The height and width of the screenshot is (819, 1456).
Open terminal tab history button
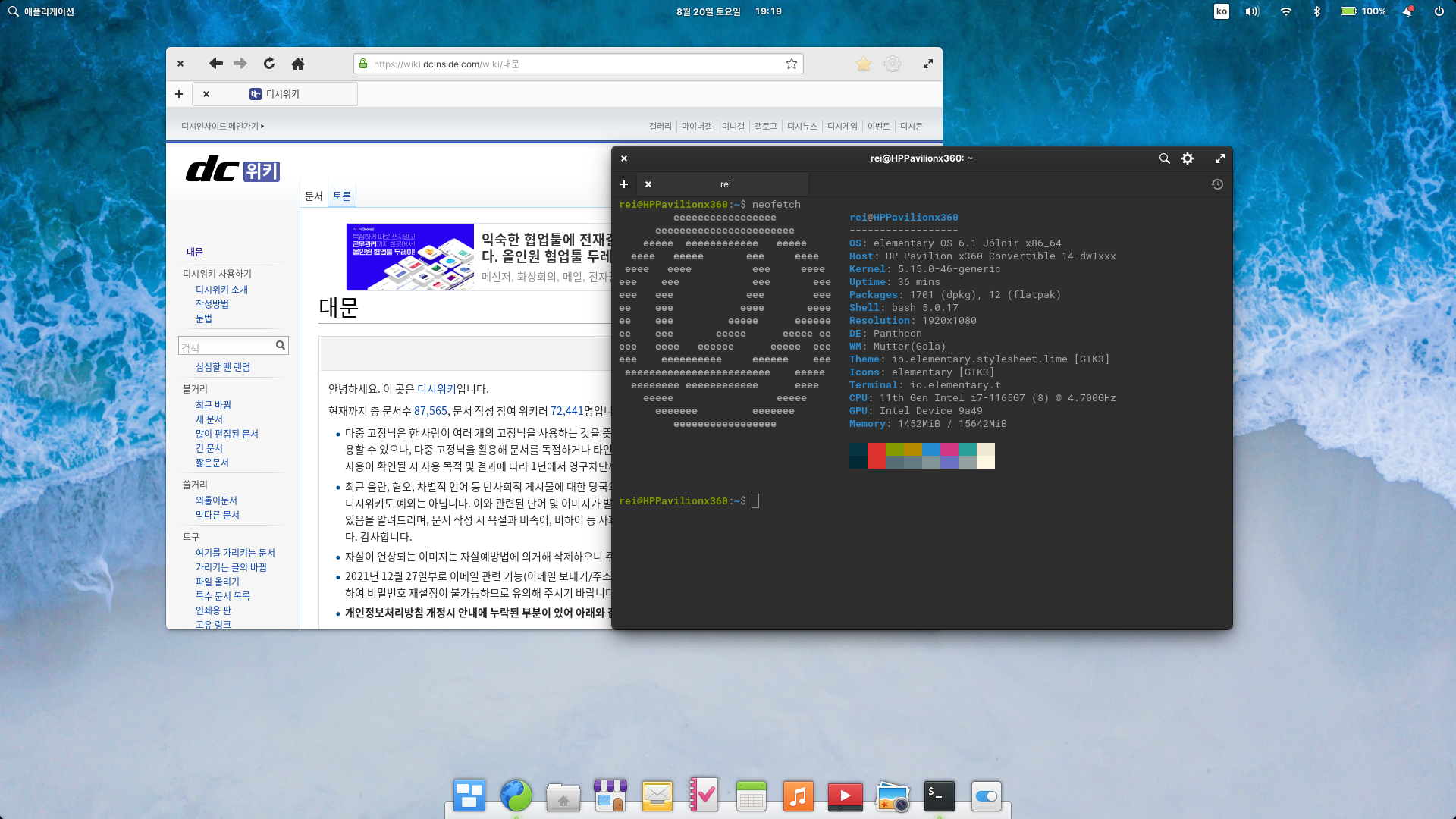[x=1217, y=184]
